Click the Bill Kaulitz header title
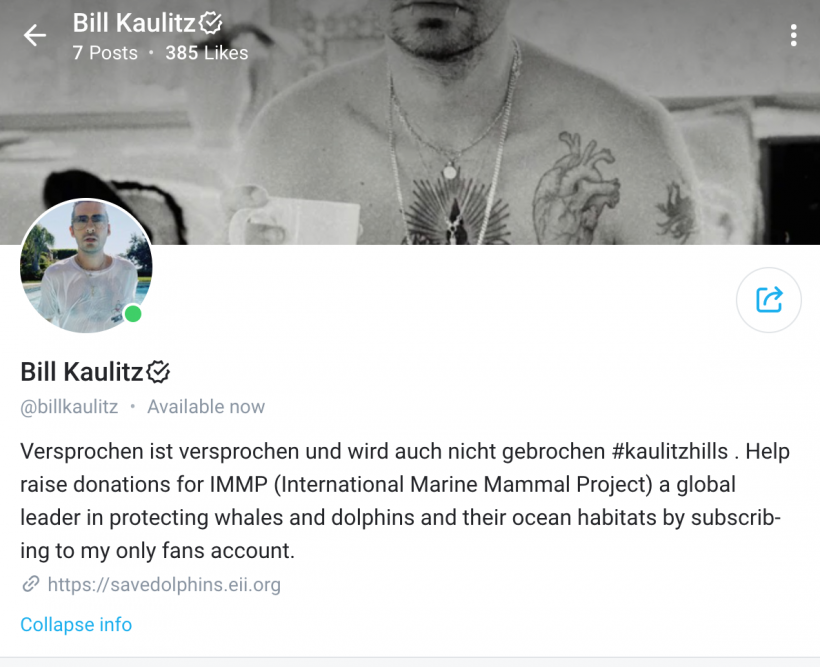This screenshot has height=667, width=820. 134,23
